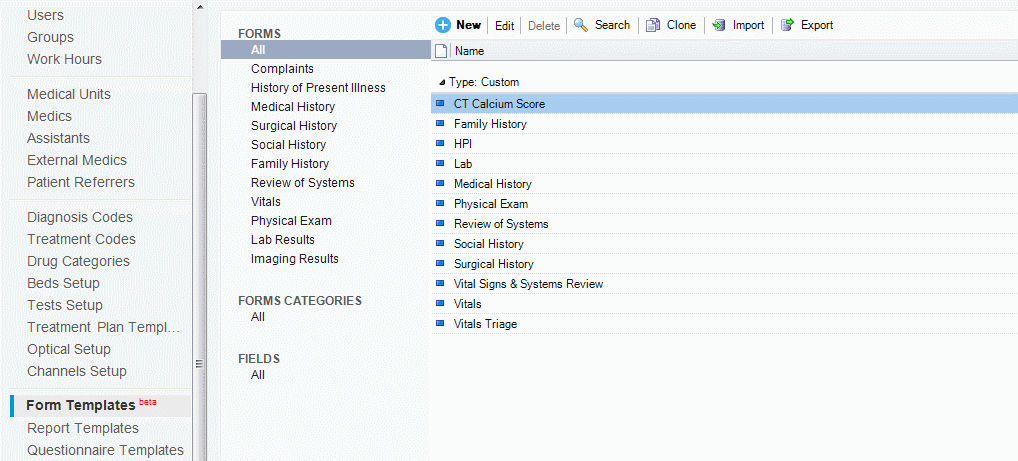Click the Export icon in toolbar
Viewport: 1018px width, 461px height.
[787, 25]
